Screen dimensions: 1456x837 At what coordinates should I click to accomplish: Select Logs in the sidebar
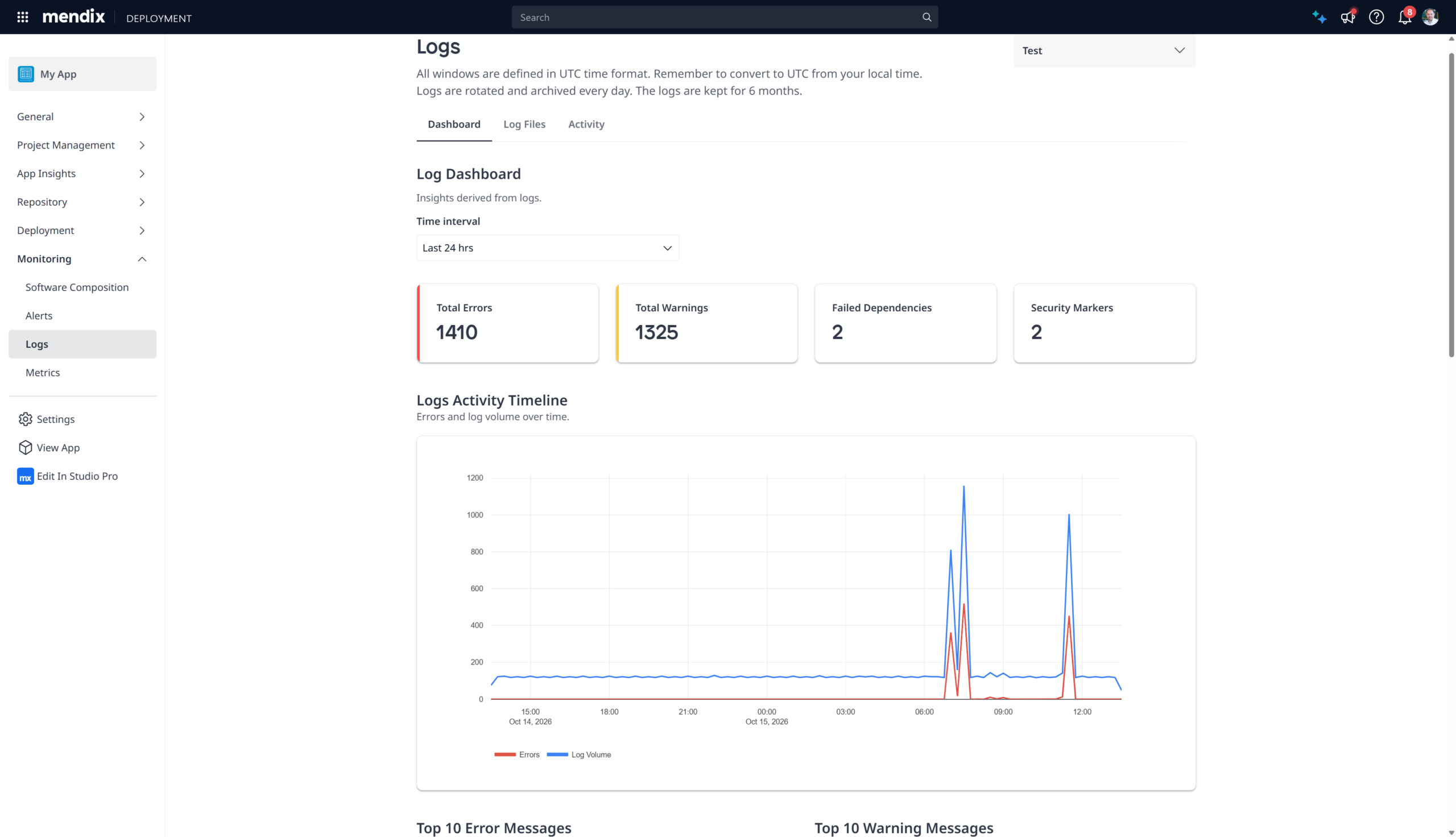82,344
